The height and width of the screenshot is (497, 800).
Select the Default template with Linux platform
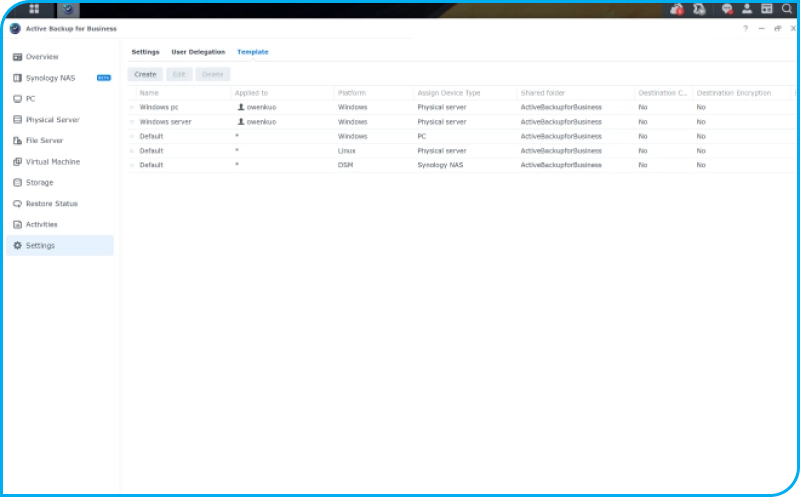(x=462, y=151)
